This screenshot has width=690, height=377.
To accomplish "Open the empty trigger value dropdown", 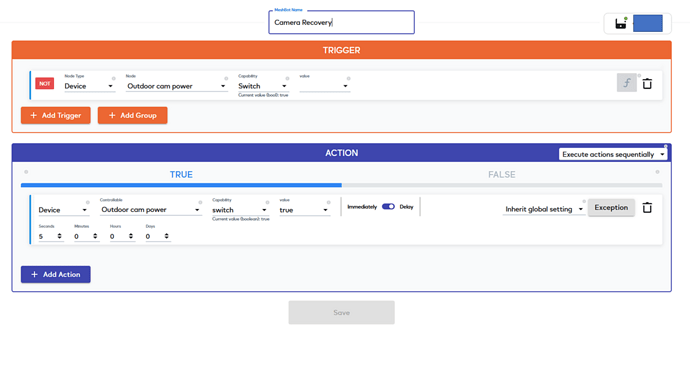I will pos(324,86).
